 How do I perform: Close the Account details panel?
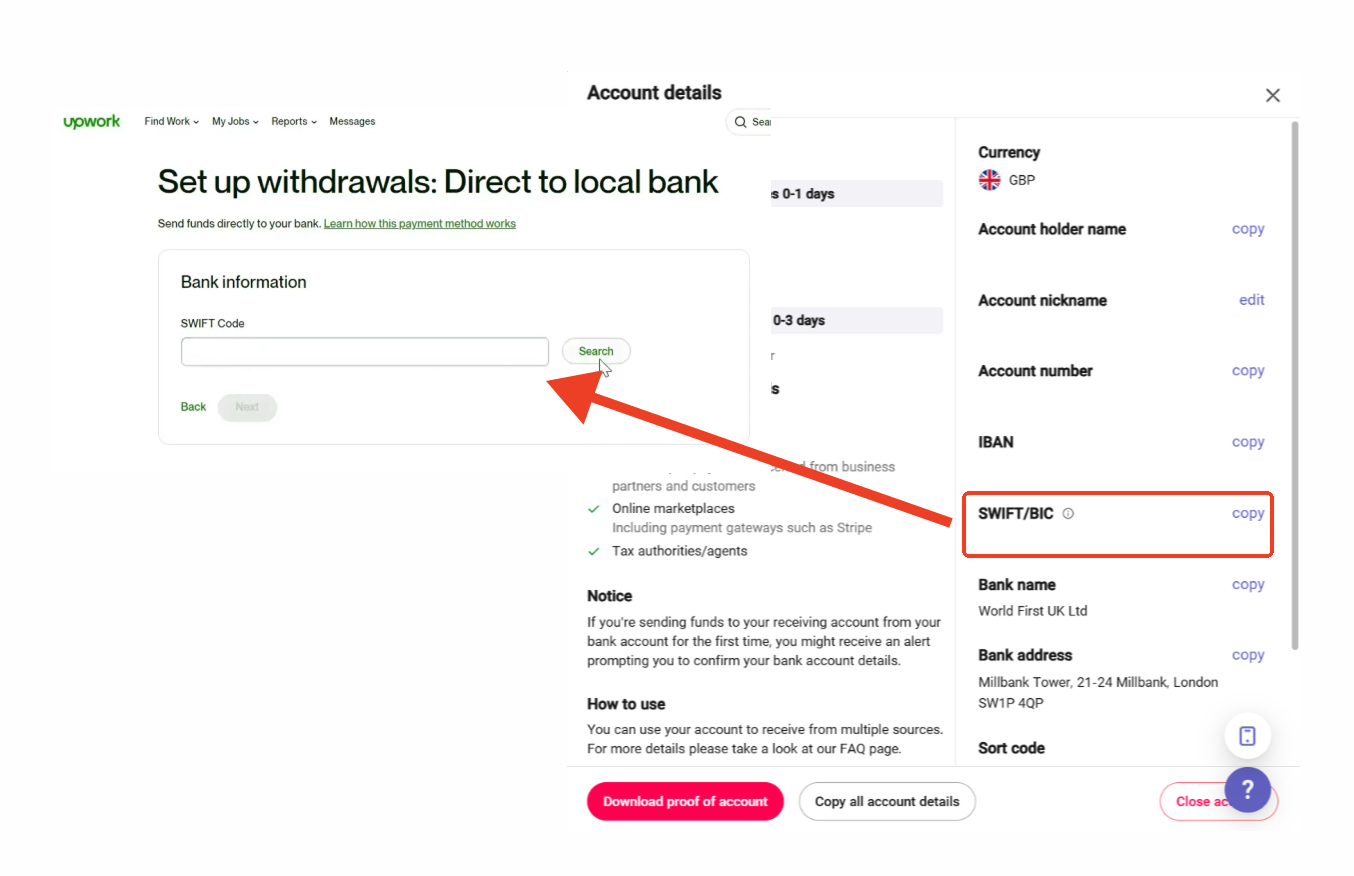click(1272, 95)
